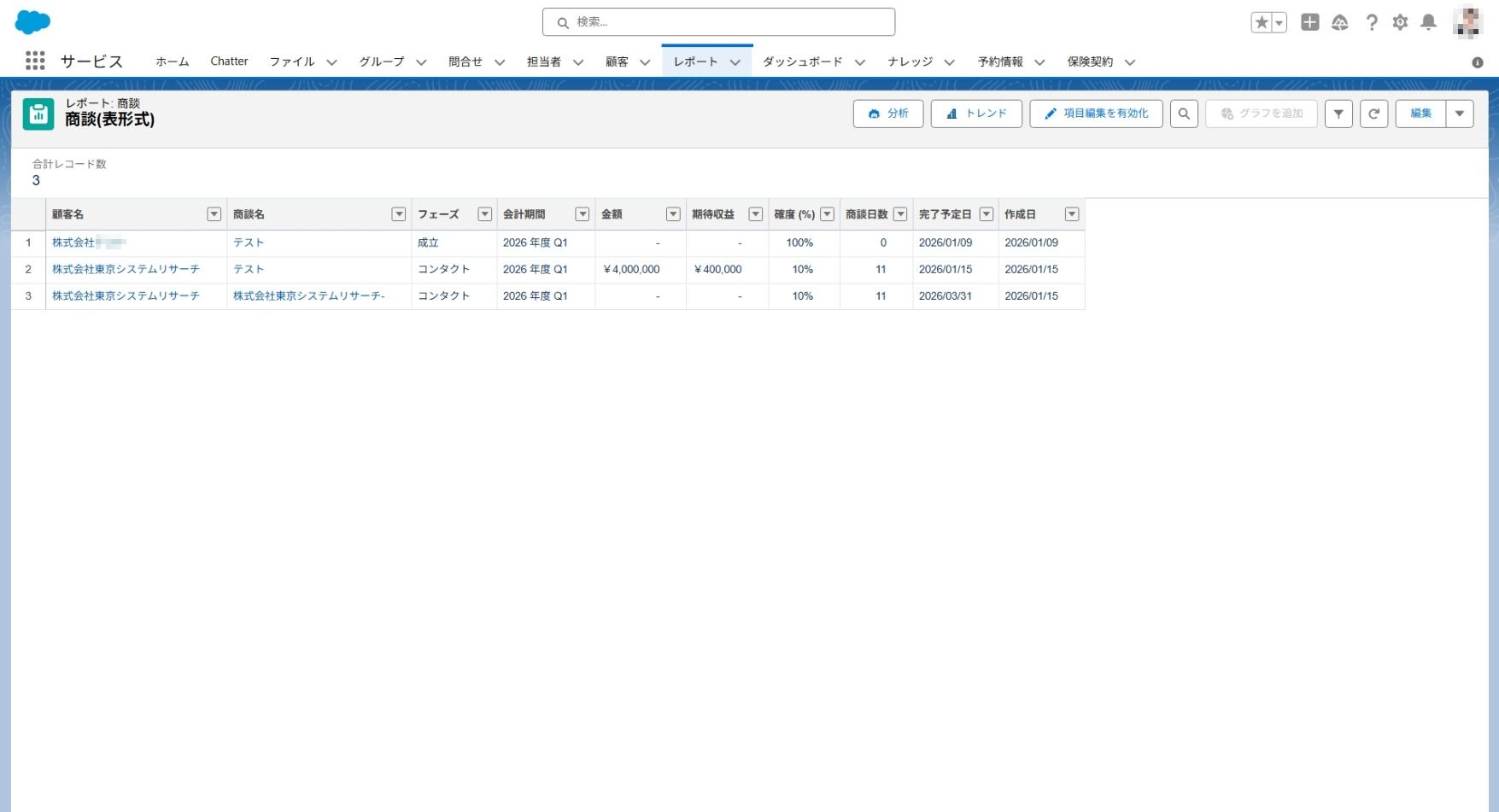The image size is (1499, 812).
Task: Open the 顧客名 column menu arrow
Action: click(x=214, y=214)
